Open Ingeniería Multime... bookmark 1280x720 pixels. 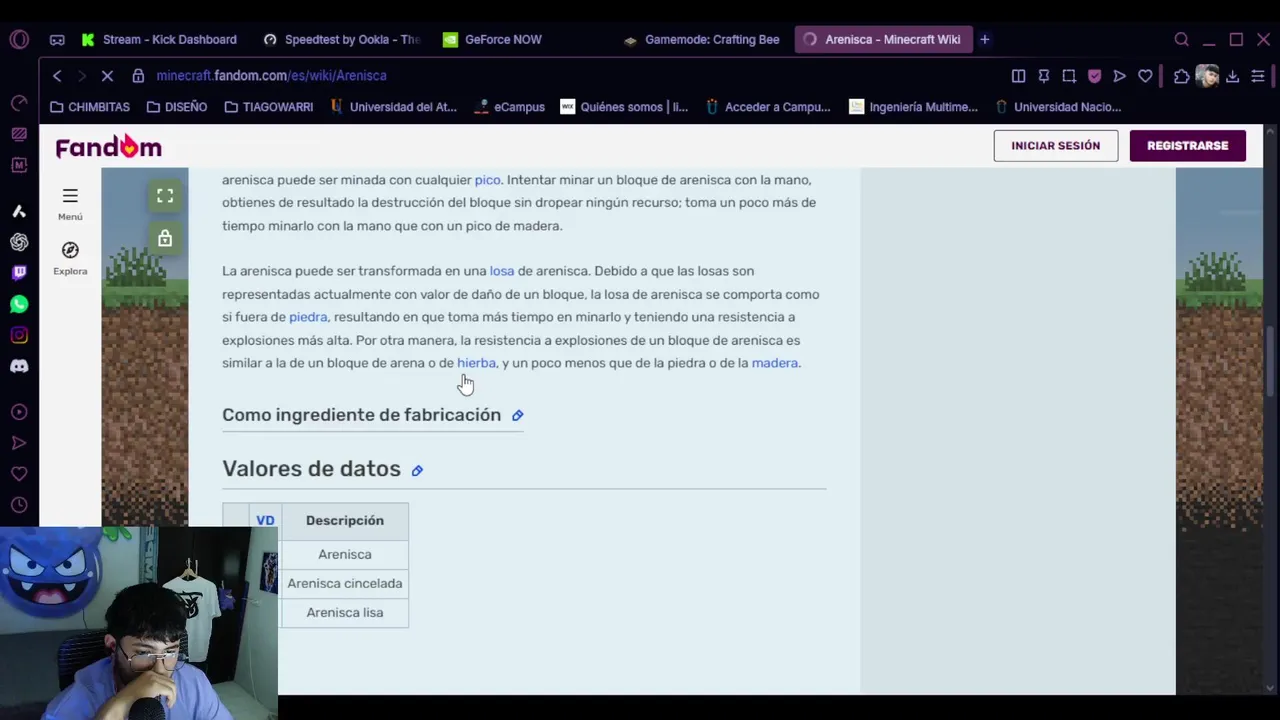[913, 107]
